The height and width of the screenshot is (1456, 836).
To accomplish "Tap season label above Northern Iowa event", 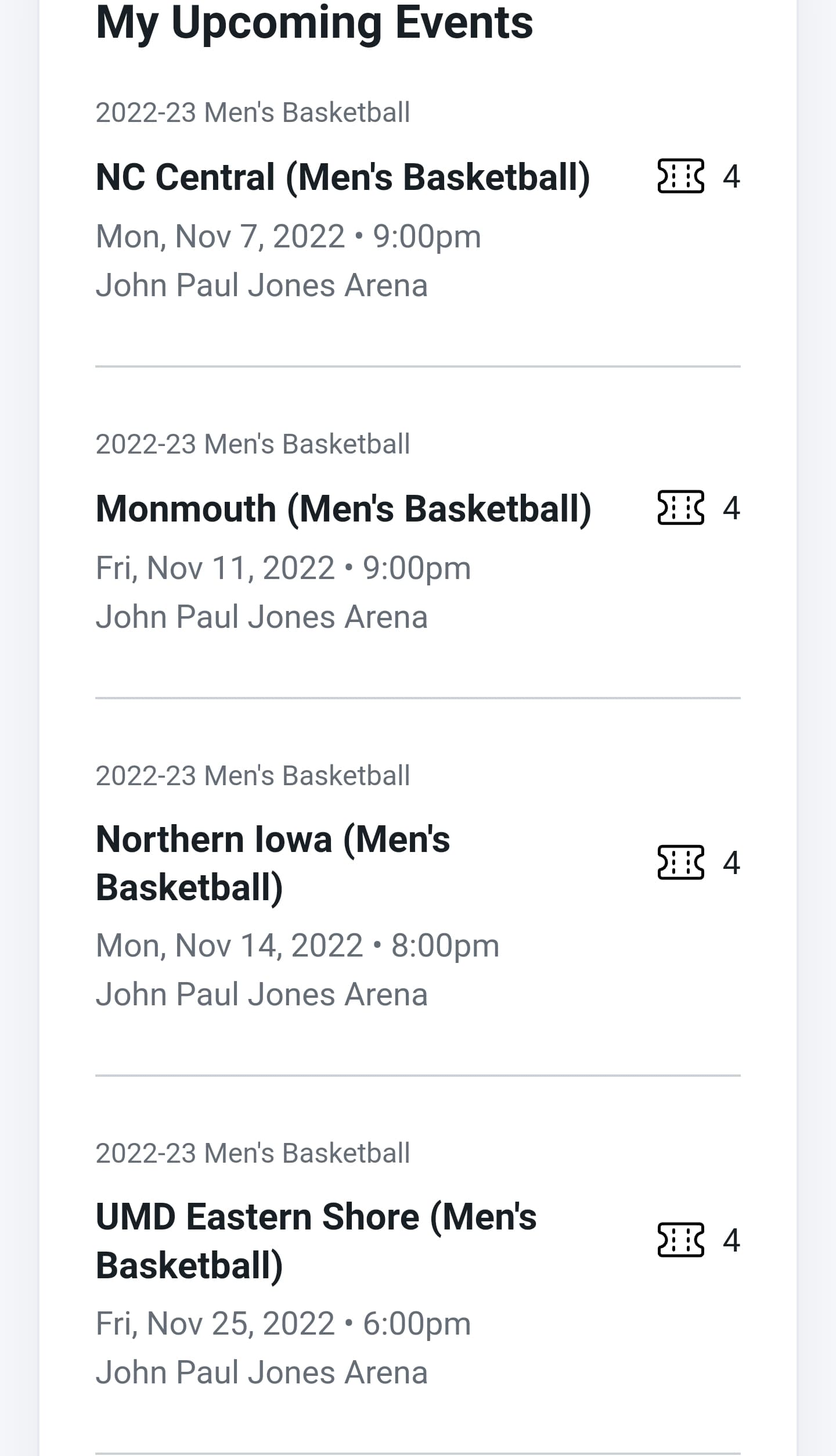I will click(253, 776).
